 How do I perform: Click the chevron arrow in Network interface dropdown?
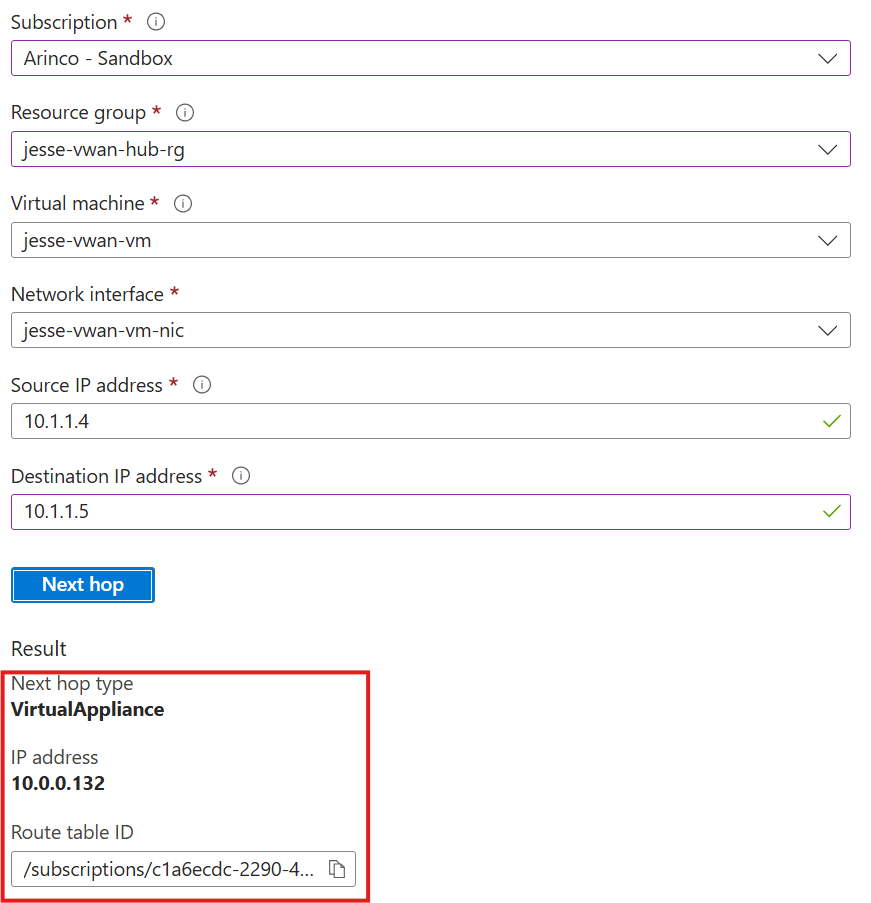click(827, 330)
